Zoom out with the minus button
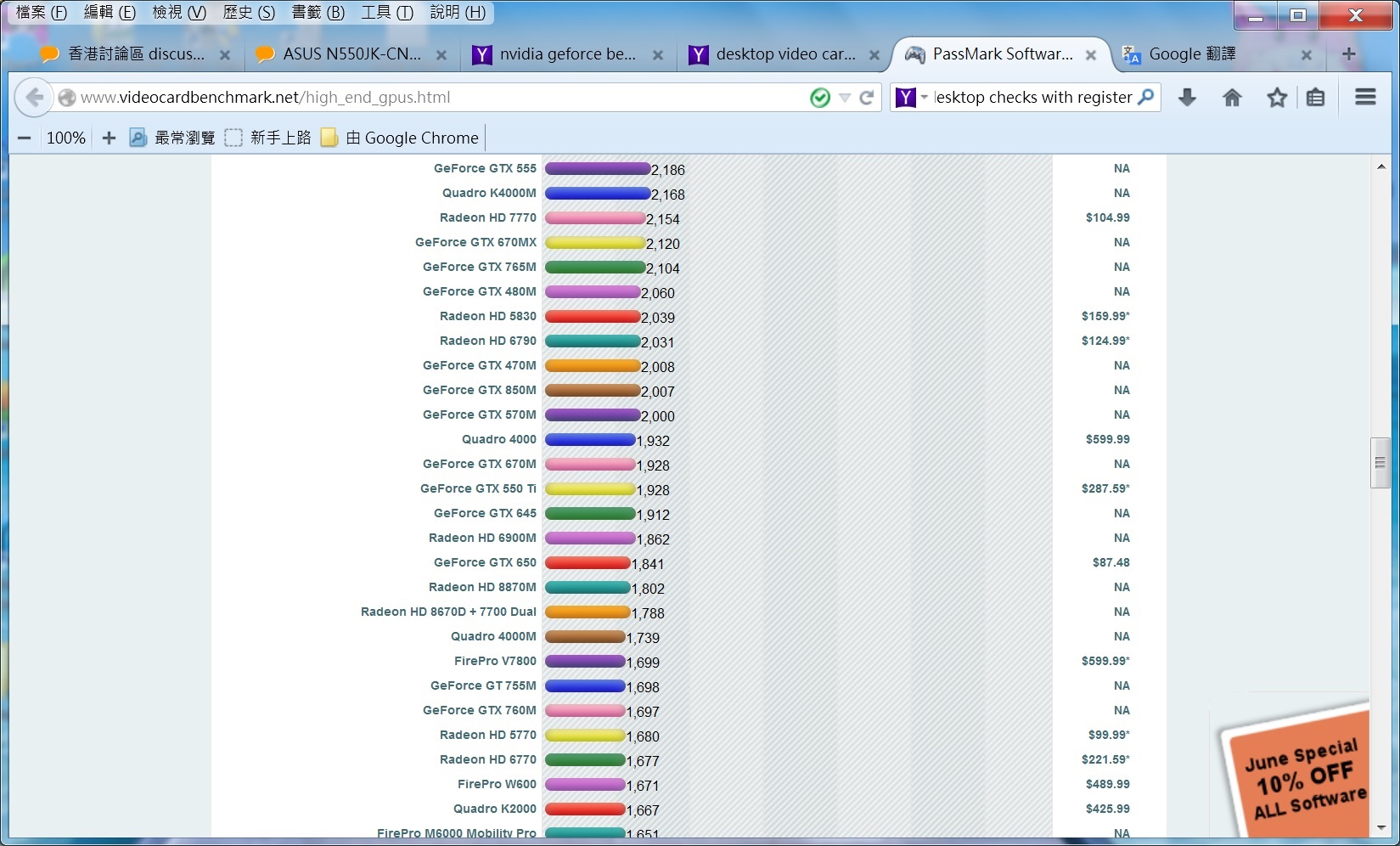 click(25, 138)
